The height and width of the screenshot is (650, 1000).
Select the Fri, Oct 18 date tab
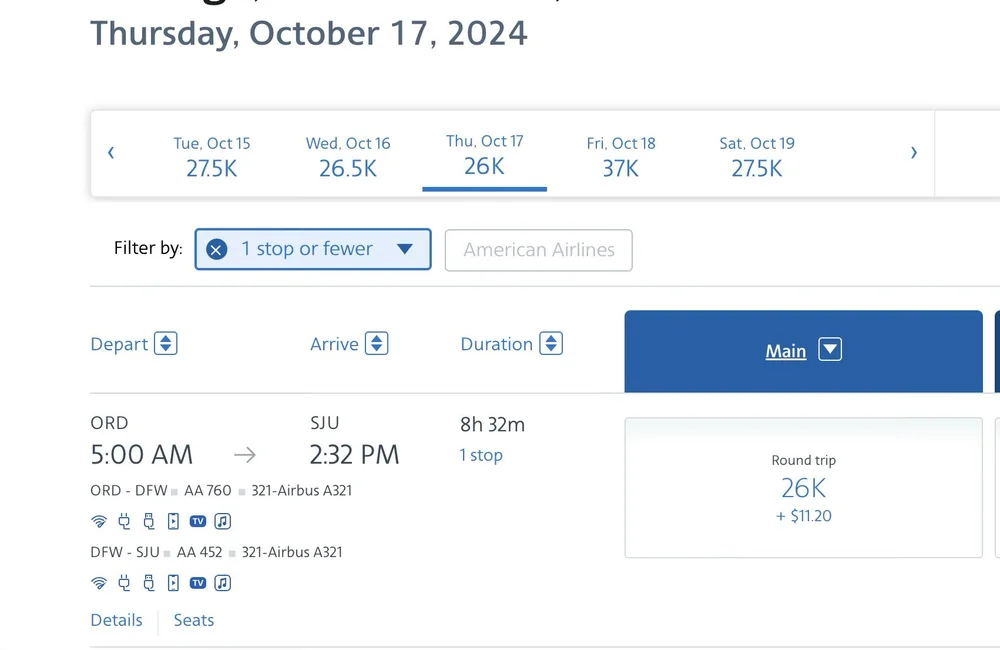tap(621, 156)
